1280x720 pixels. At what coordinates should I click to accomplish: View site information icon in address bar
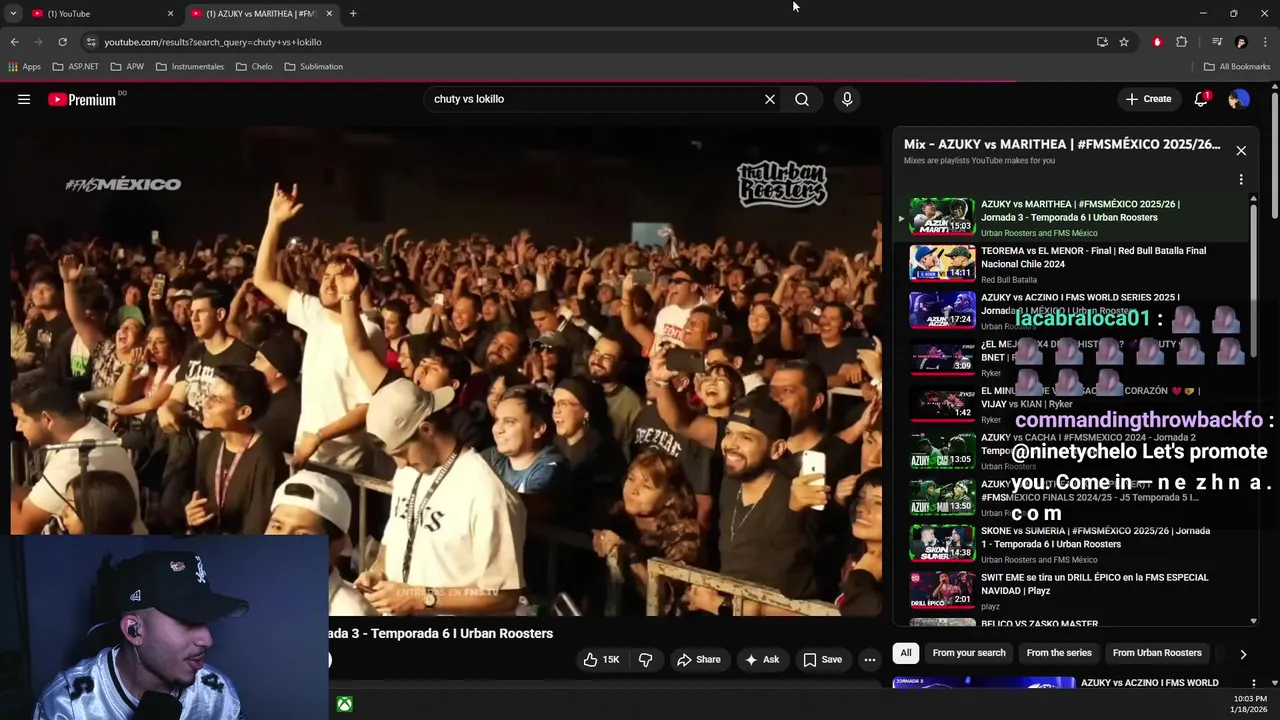click(91, 42)
